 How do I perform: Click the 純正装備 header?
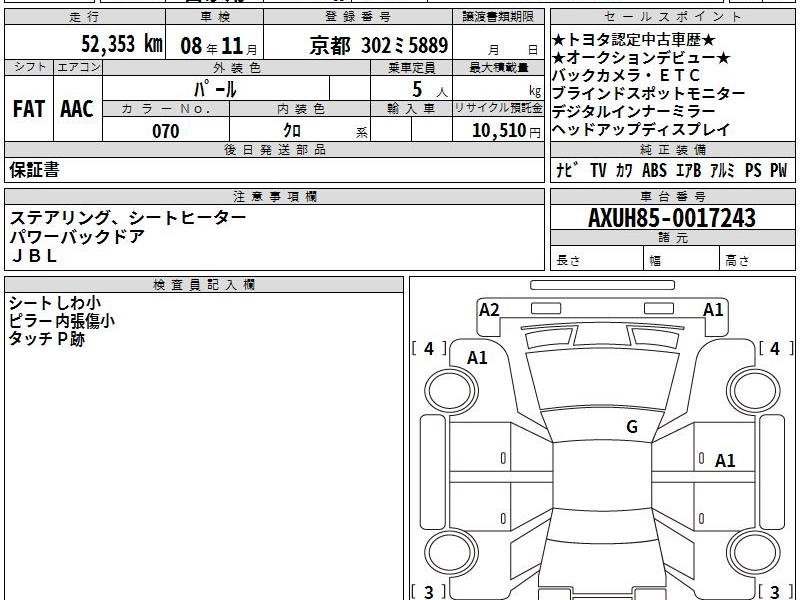672,149
